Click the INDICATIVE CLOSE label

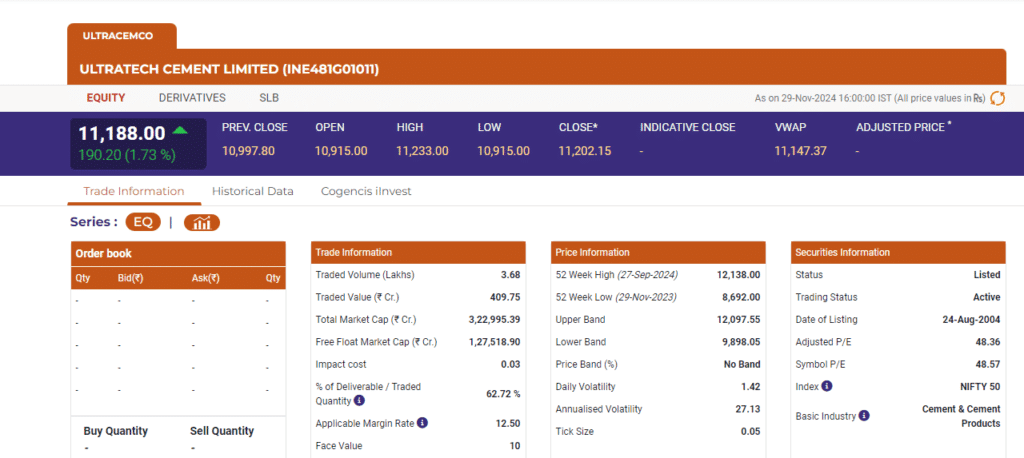pos(688,127)
